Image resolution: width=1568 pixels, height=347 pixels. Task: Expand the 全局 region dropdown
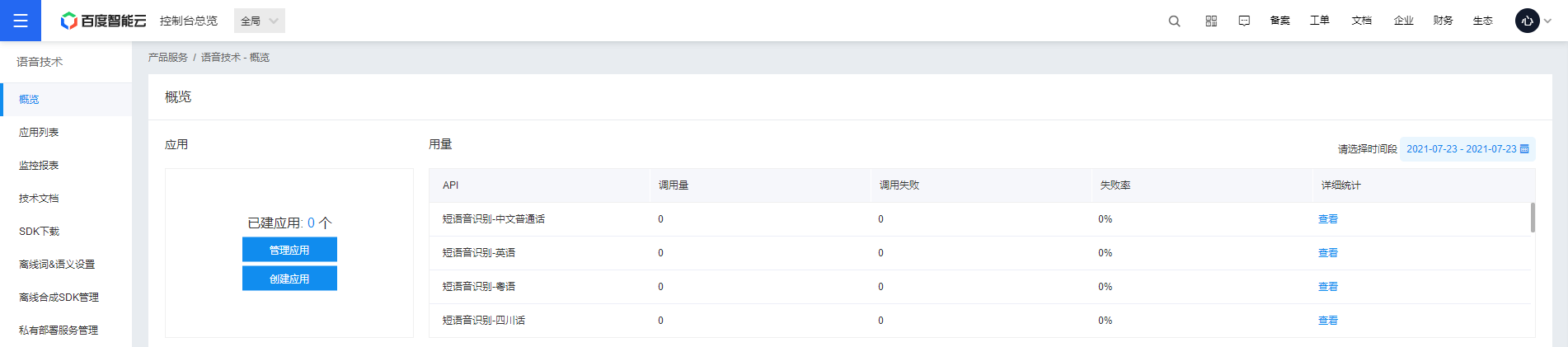click(260, 21)
